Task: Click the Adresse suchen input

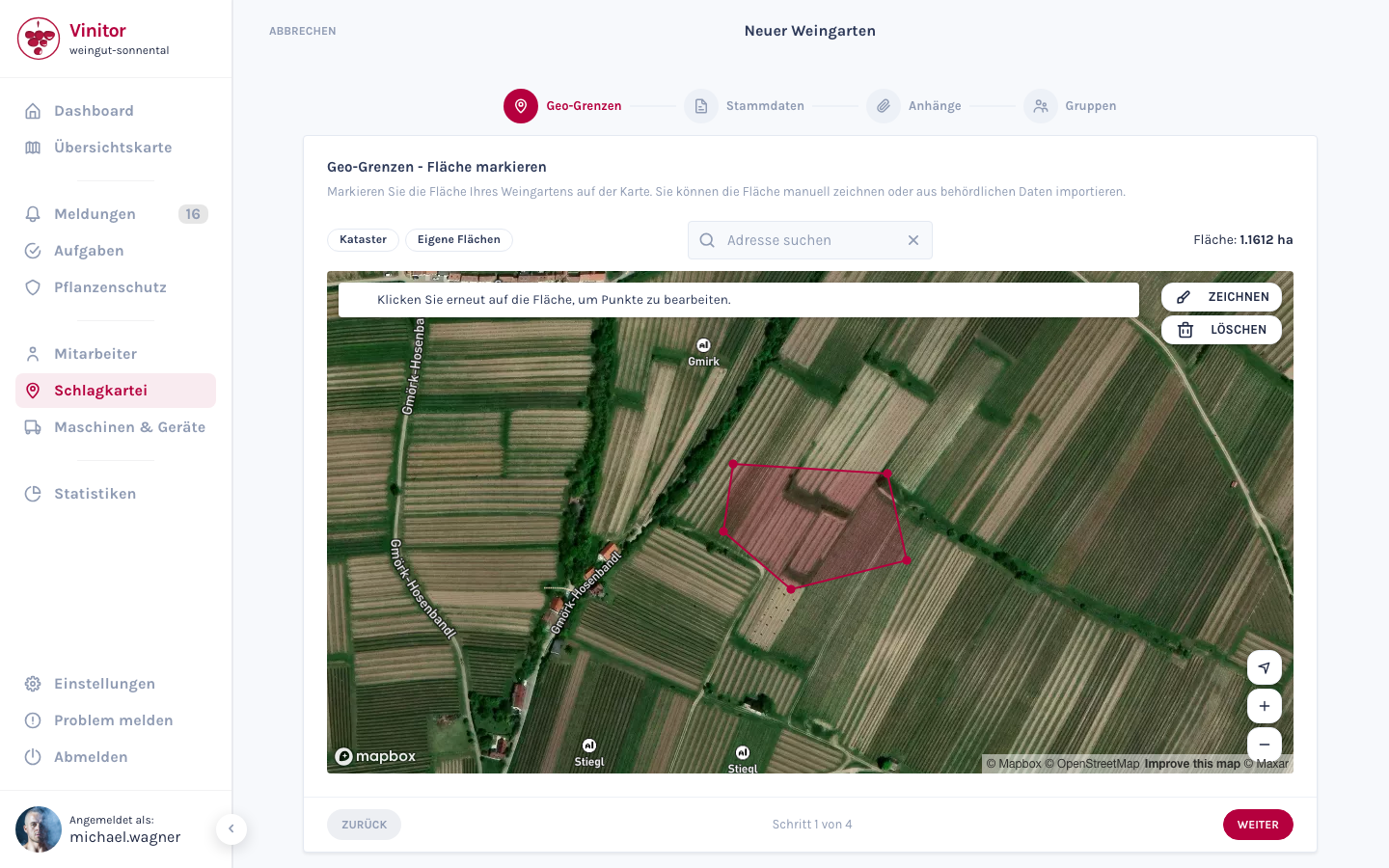Action: (810, 240)
